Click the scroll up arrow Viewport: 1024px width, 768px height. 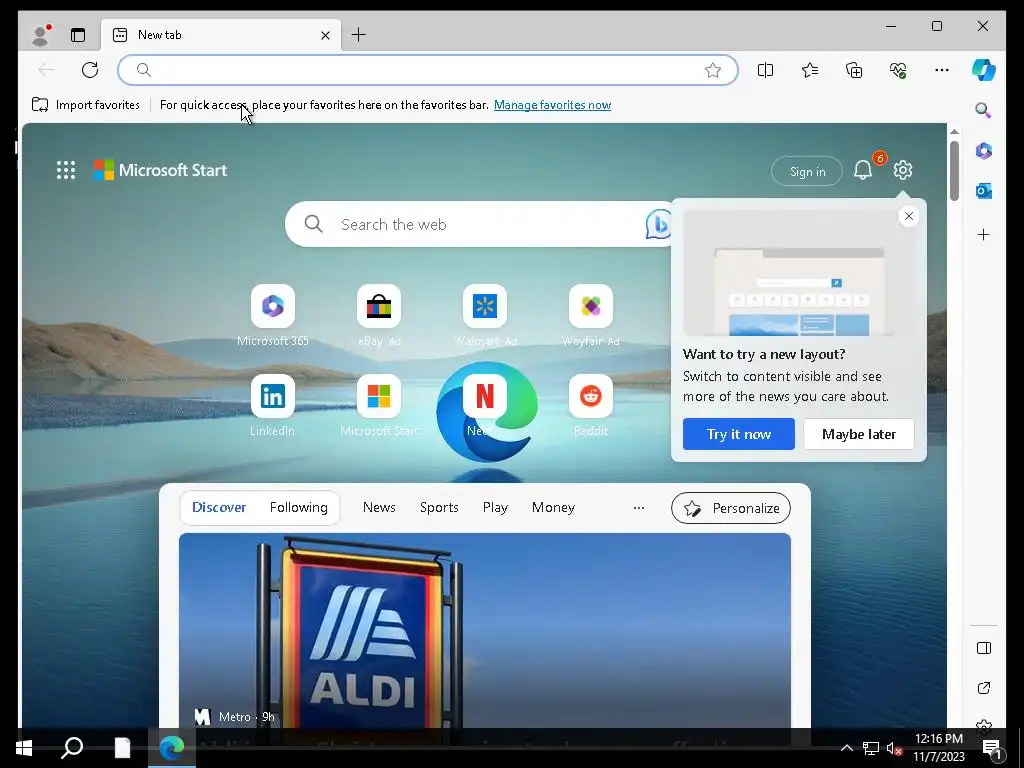(x=954, y=132)
